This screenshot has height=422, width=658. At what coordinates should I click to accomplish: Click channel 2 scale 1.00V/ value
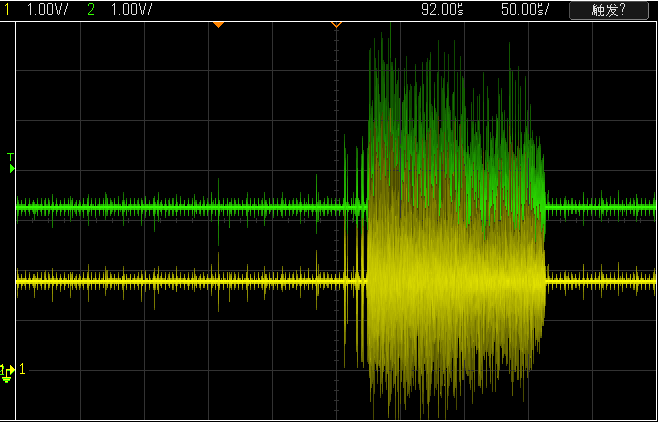[x=131, y=10]
